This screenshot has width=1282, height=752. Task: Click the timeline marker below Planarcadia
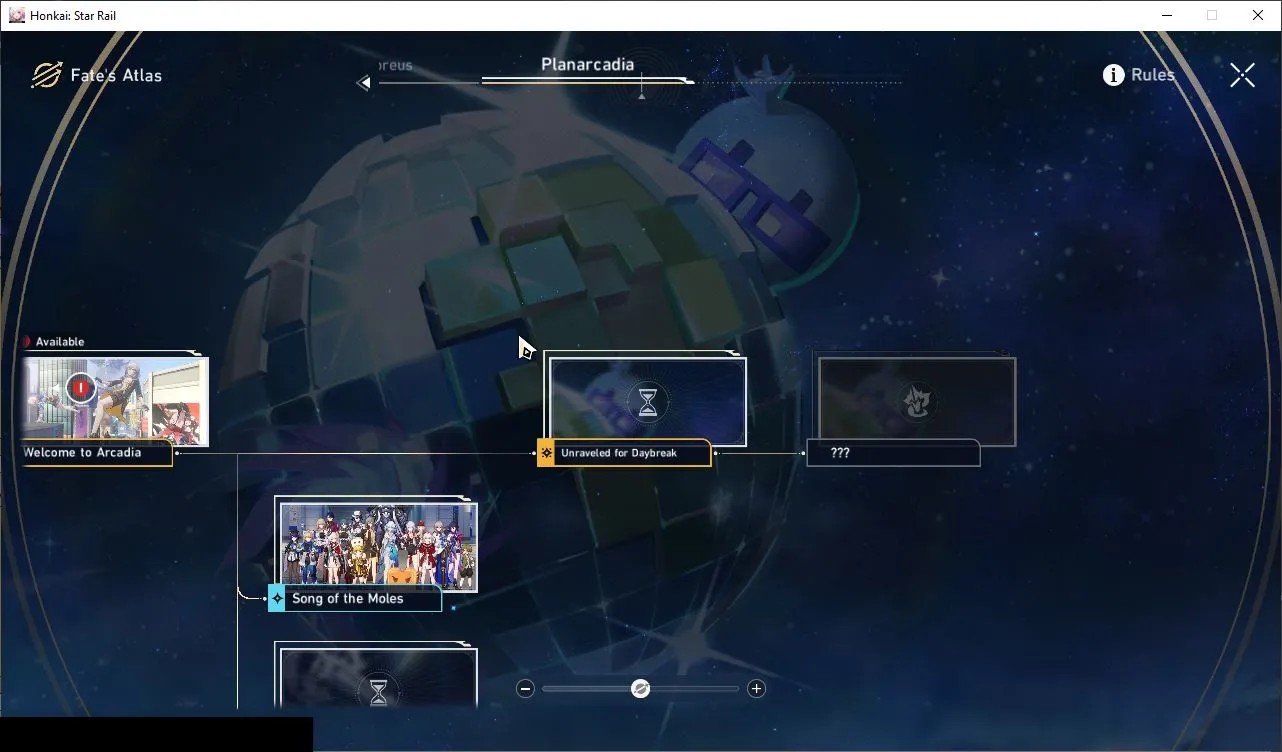pyautogui.click(x=642, y=95)
